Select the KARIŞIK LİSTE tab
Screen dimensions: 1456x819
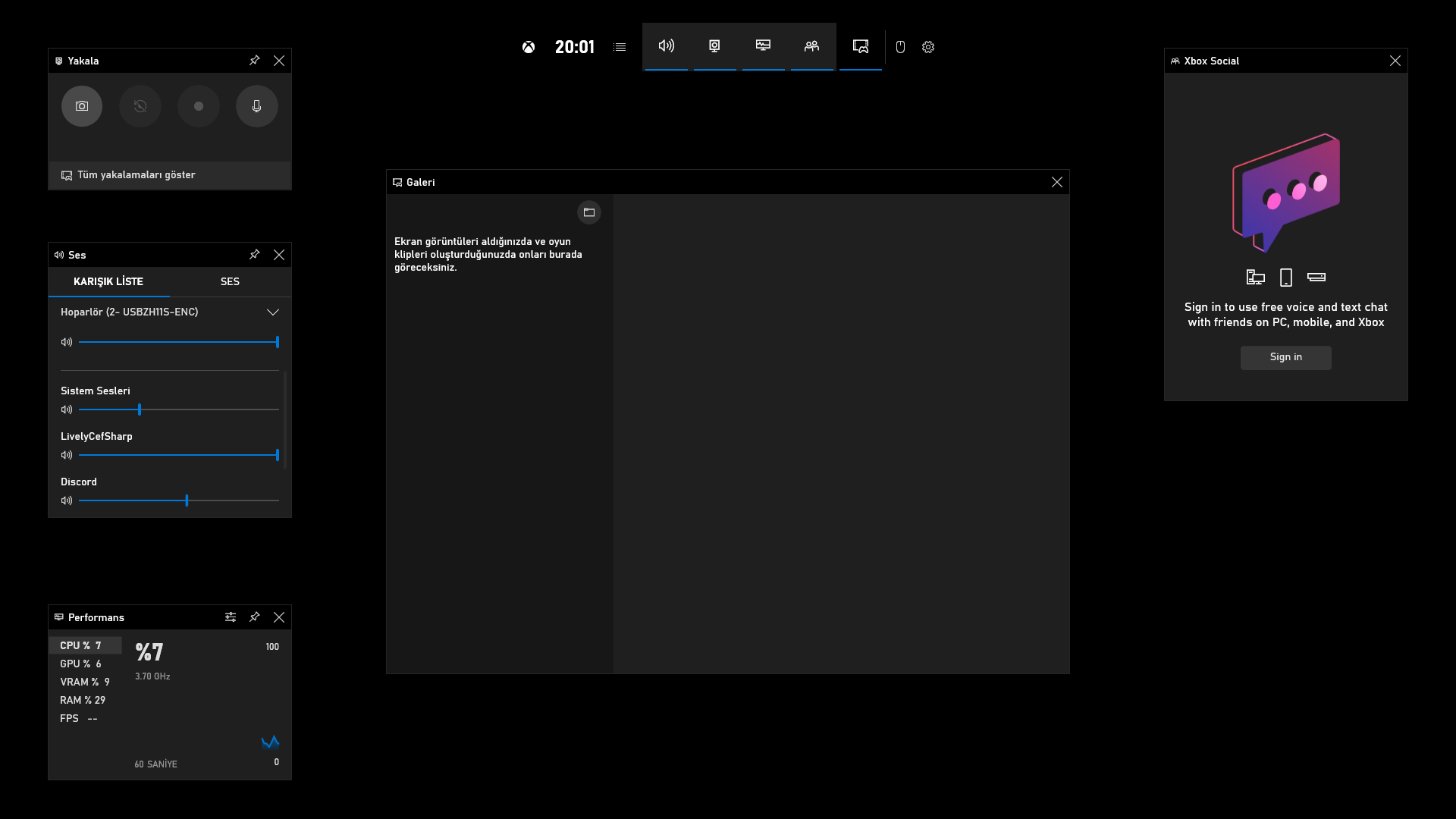point(108,281)
